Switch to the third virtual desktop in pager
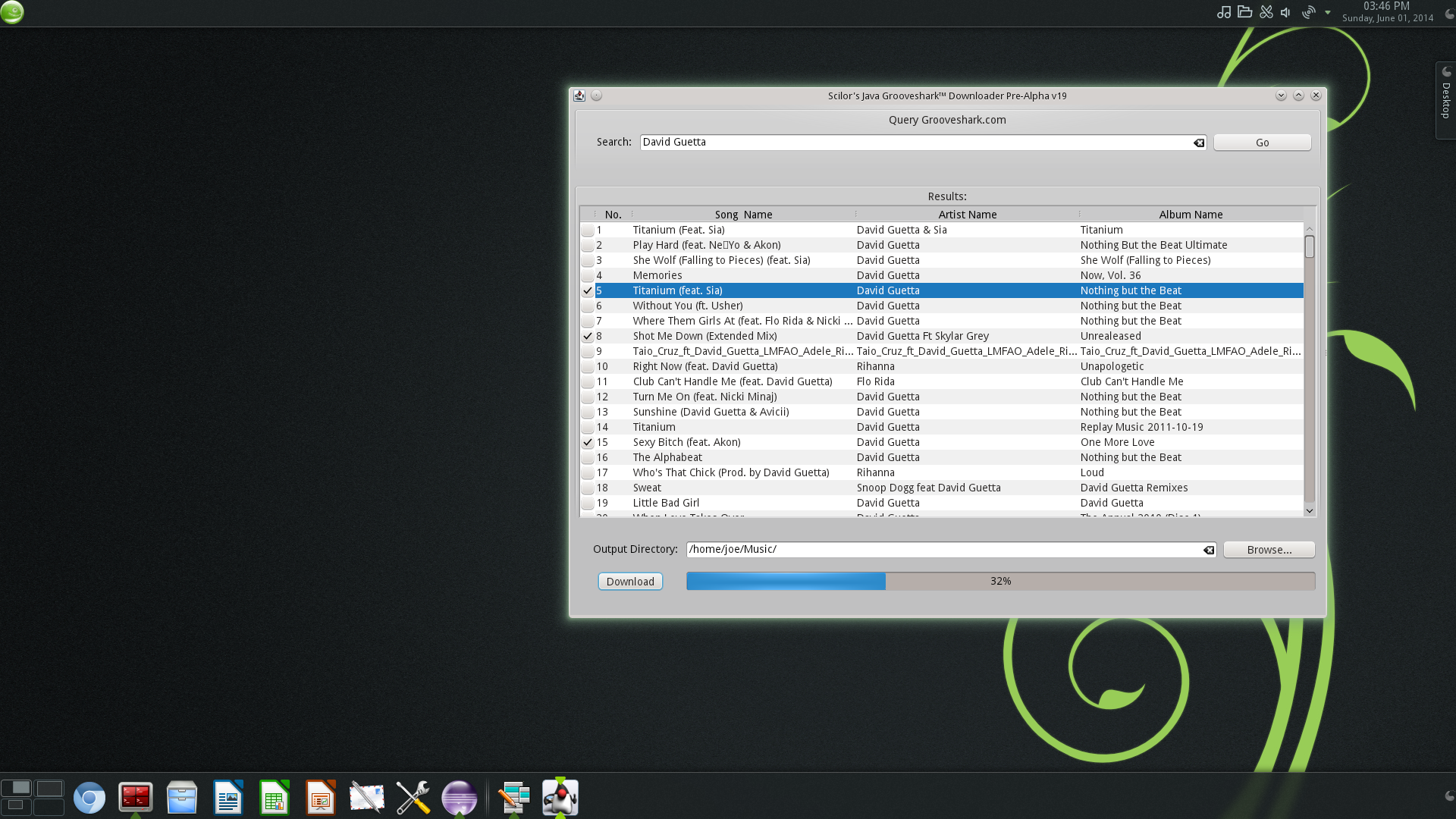The width and height of the screenshot is (1456, 819). pyautogui.click(x=17, y=806)
